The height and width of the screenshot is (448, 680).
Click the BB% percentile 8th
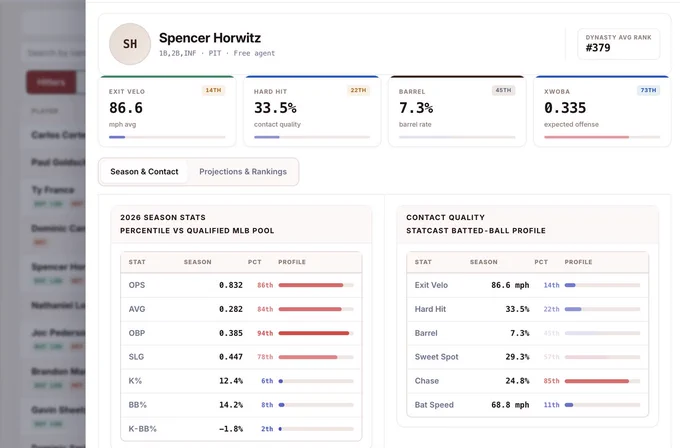tap(267, 405)
